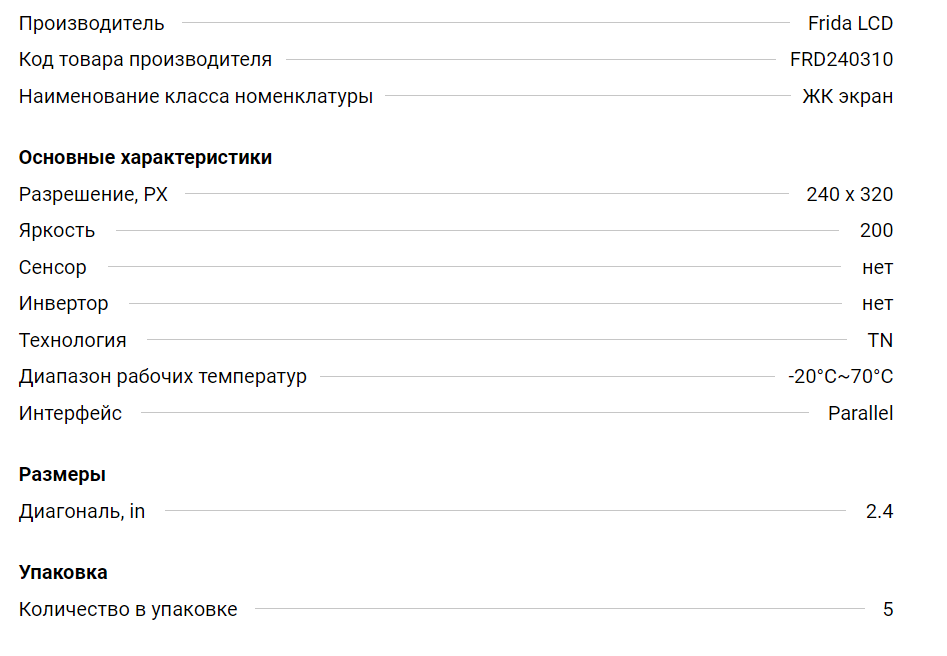The height and width of the screenshot is (656, 947).
Task: Click the 'Код товара производителя' label
Action: point(145,59)
